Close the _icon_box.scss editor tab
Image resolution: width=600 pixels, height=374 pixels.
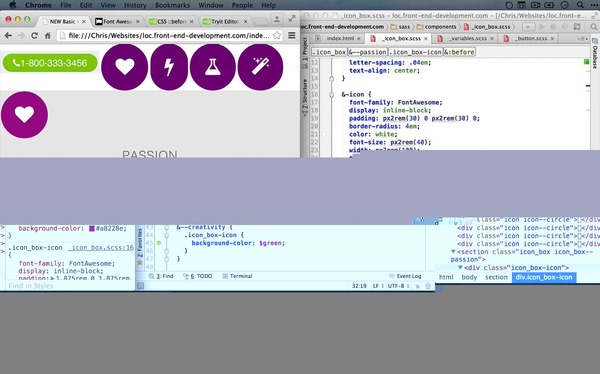tap(425, 39)
